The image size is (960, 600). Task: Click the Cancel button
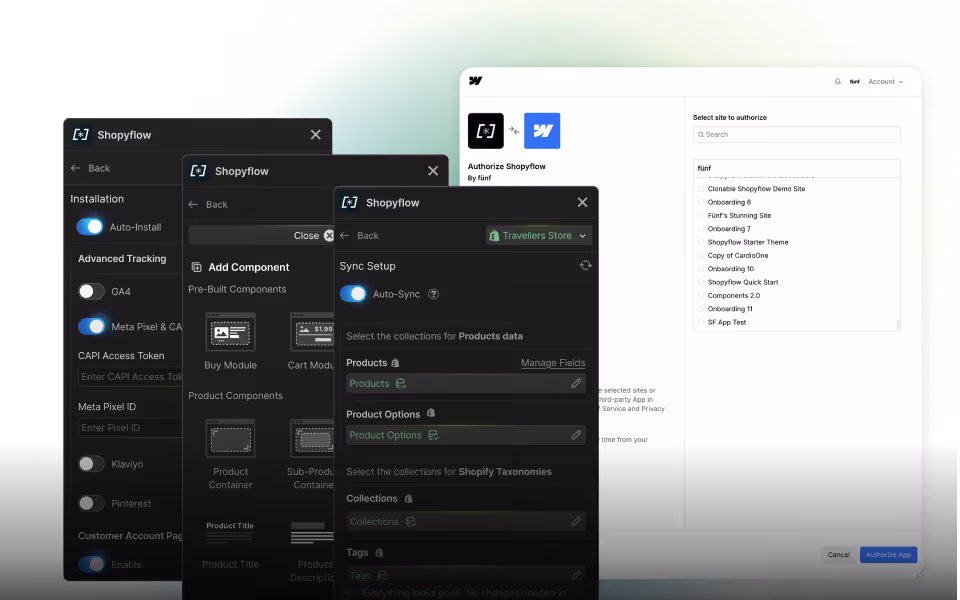[x=838, y=555]
